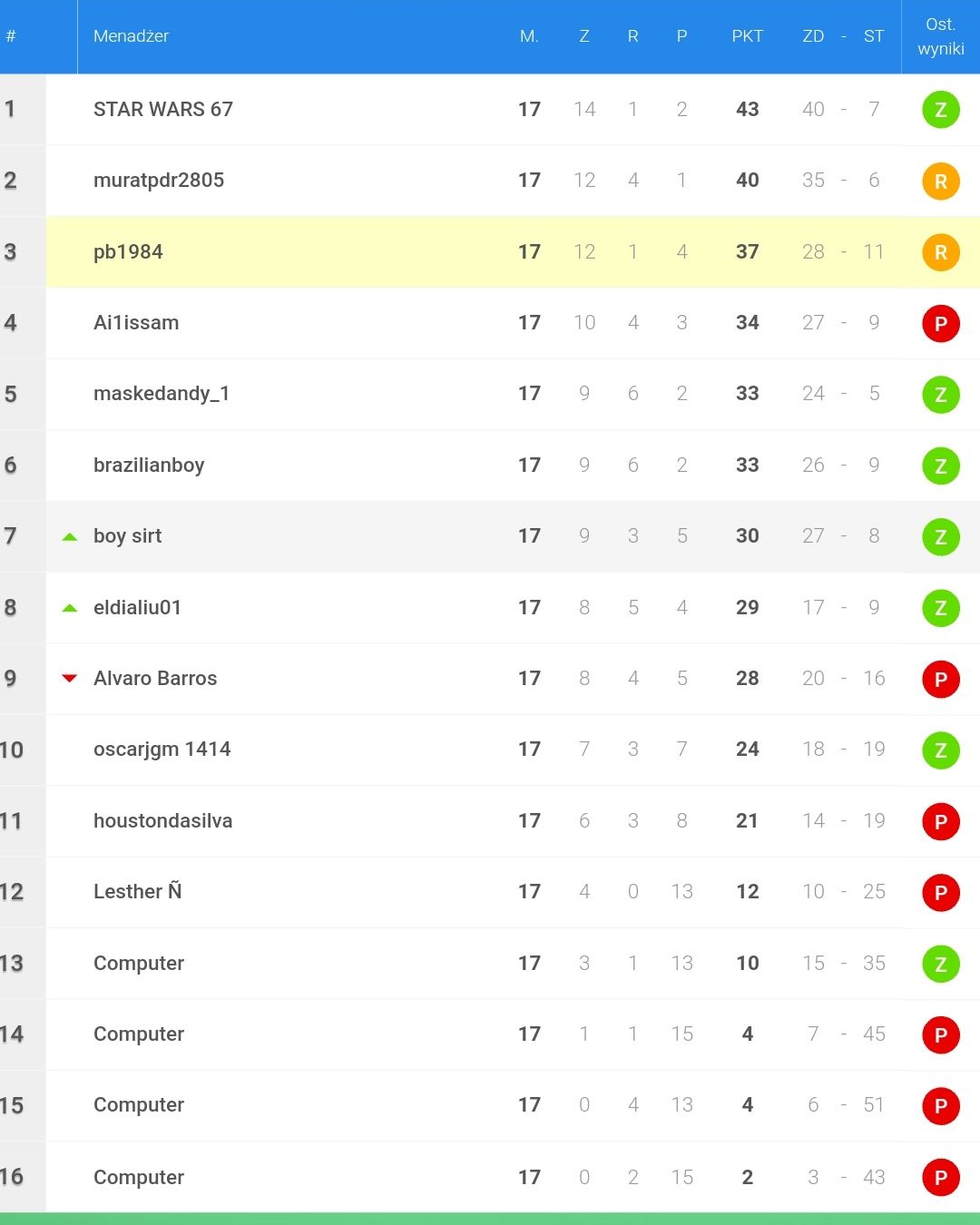Open highlighted manager pb1984
The image size is (980, 1225).
(128, 251)
